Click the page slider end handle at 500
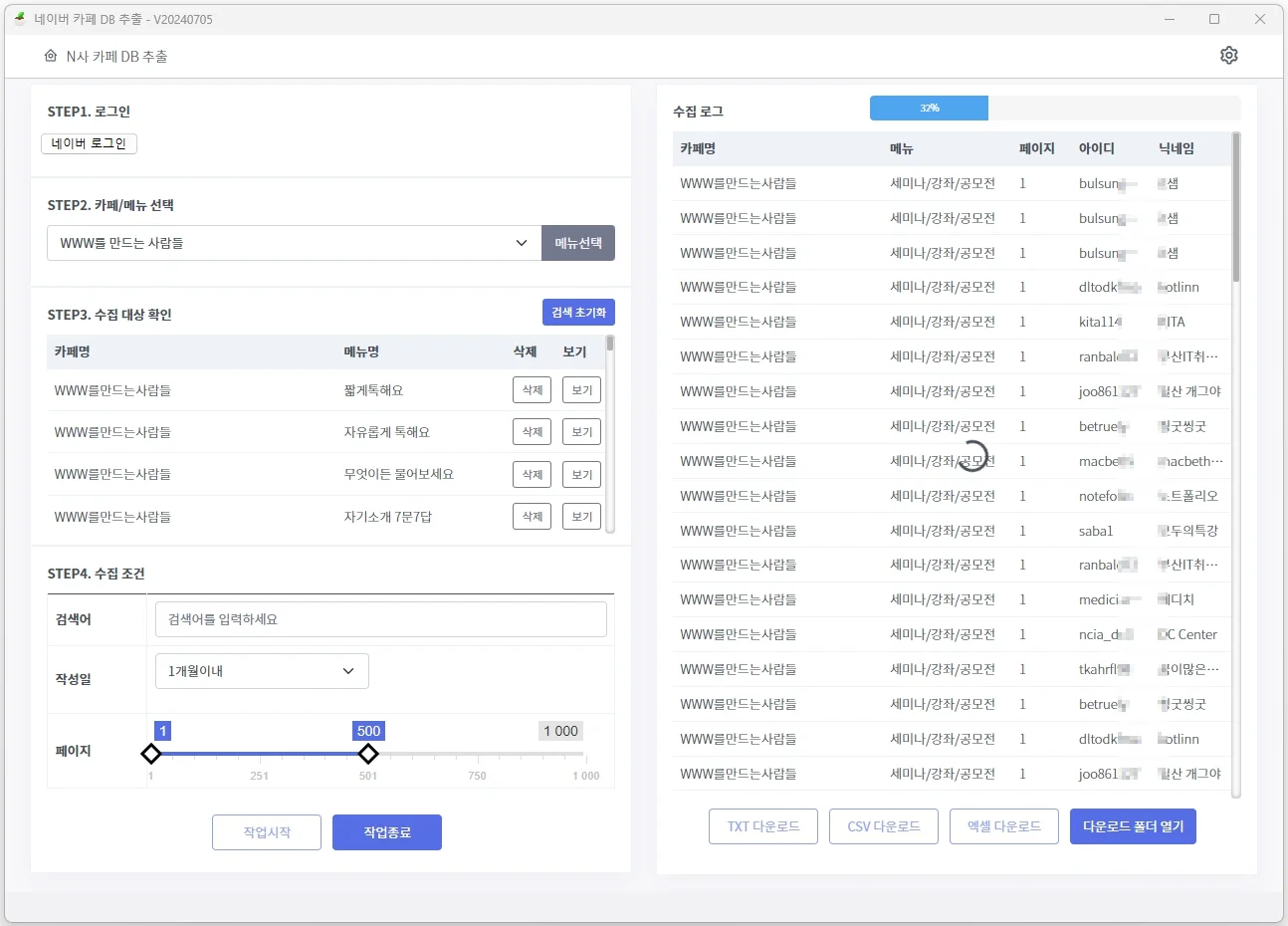Image resolution: width=1288 pixels, height=926 pixels. pyautogui.click(x=368, y=754)
